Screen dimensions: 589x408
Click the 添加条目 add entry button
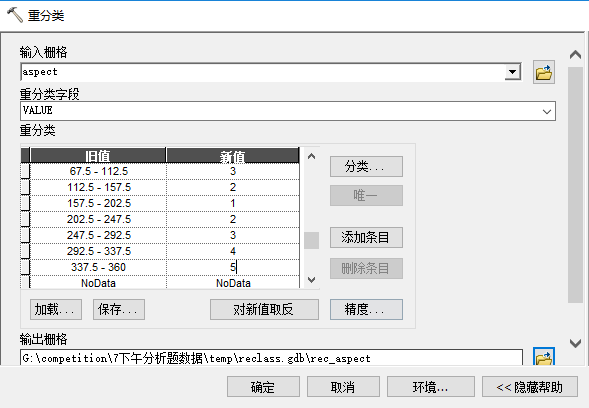point(366,237)
